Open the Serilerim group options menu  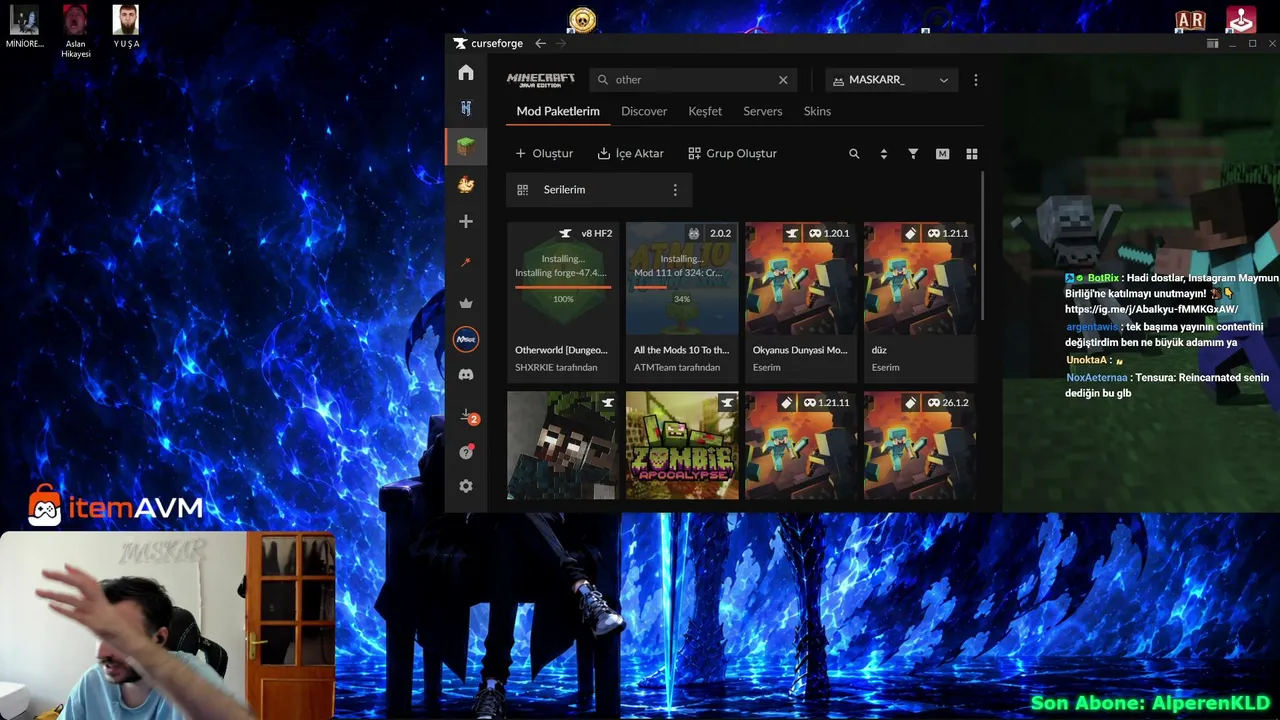675,190
